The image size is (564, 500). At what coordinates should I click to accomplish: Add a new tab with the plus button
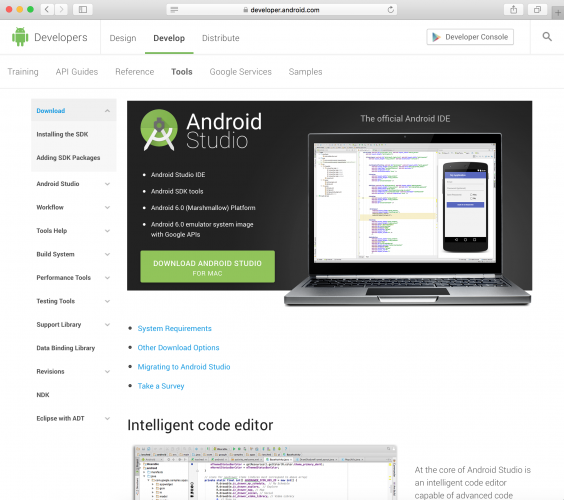558,13
